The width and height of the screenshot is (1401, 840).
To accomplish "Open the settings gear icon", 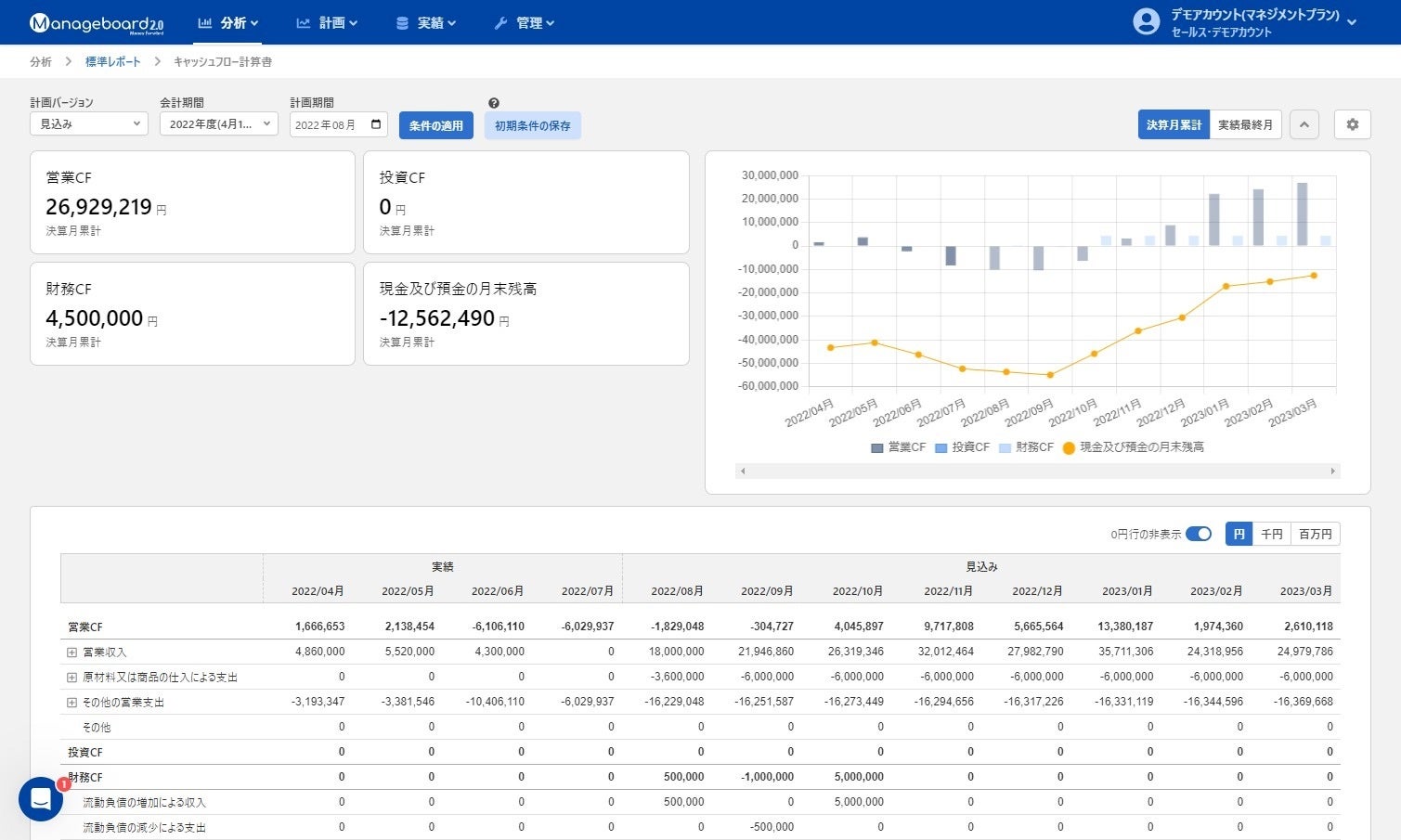I will (x=1352, y=124).
